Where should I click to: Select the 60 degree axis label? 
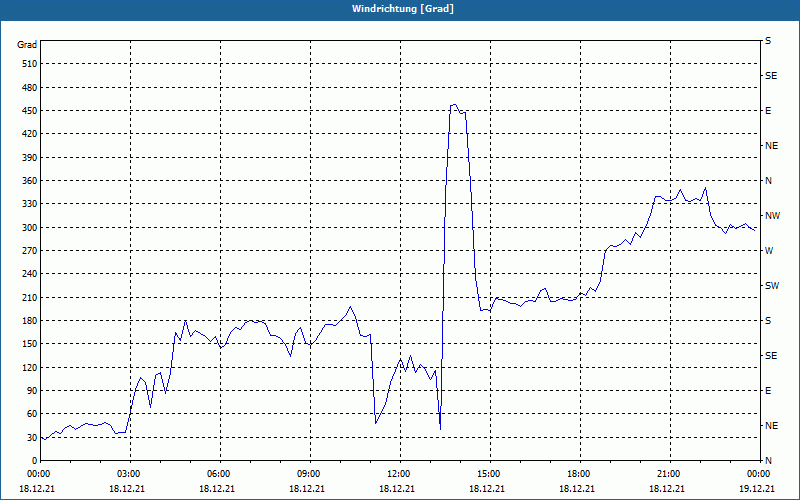point(32,414)
